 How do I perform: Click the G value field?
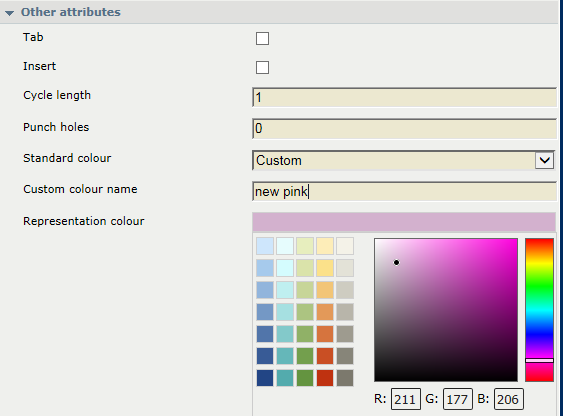click(x=457, y=399)
